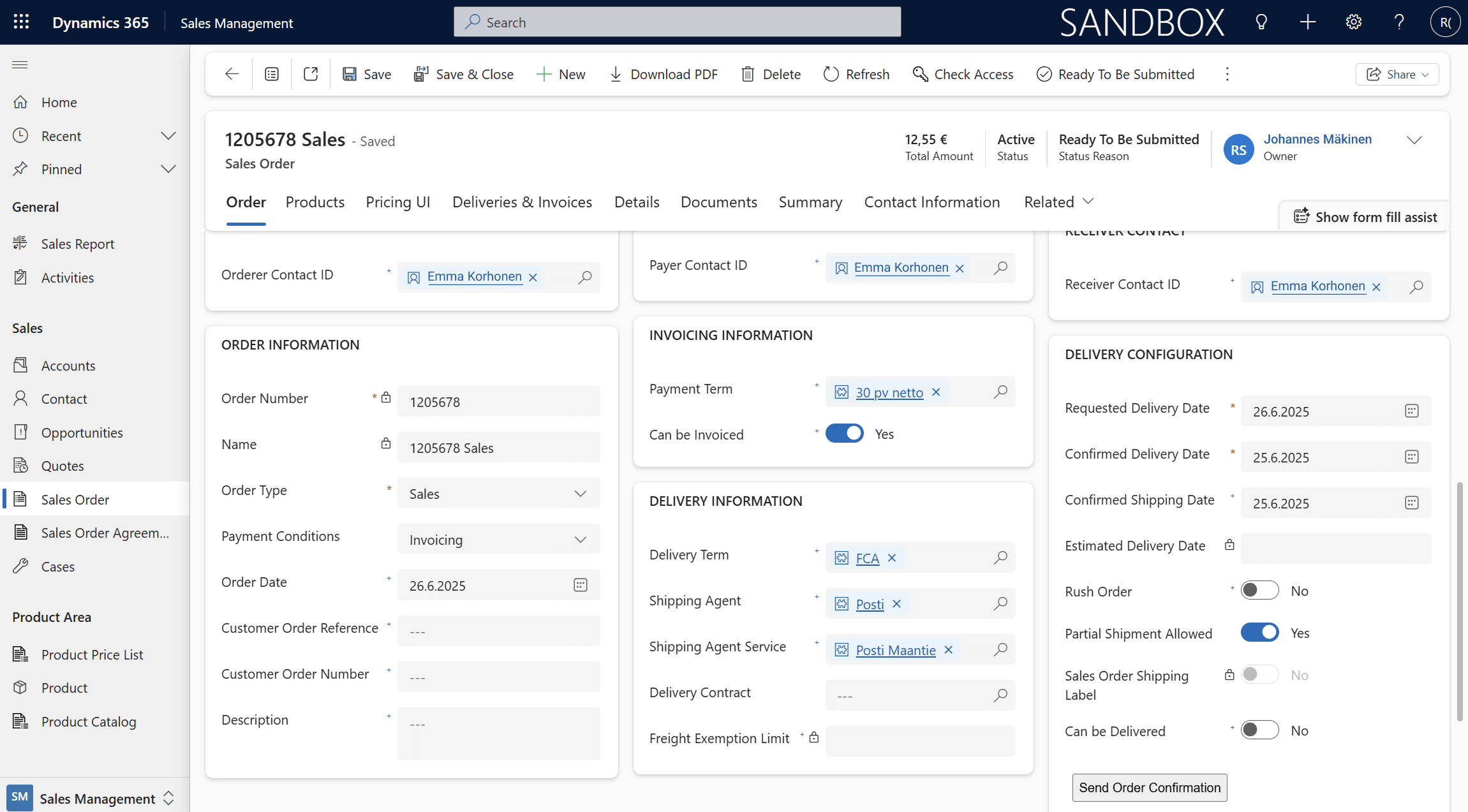Open the Deliveries & Invoices tab

(522, 202)
